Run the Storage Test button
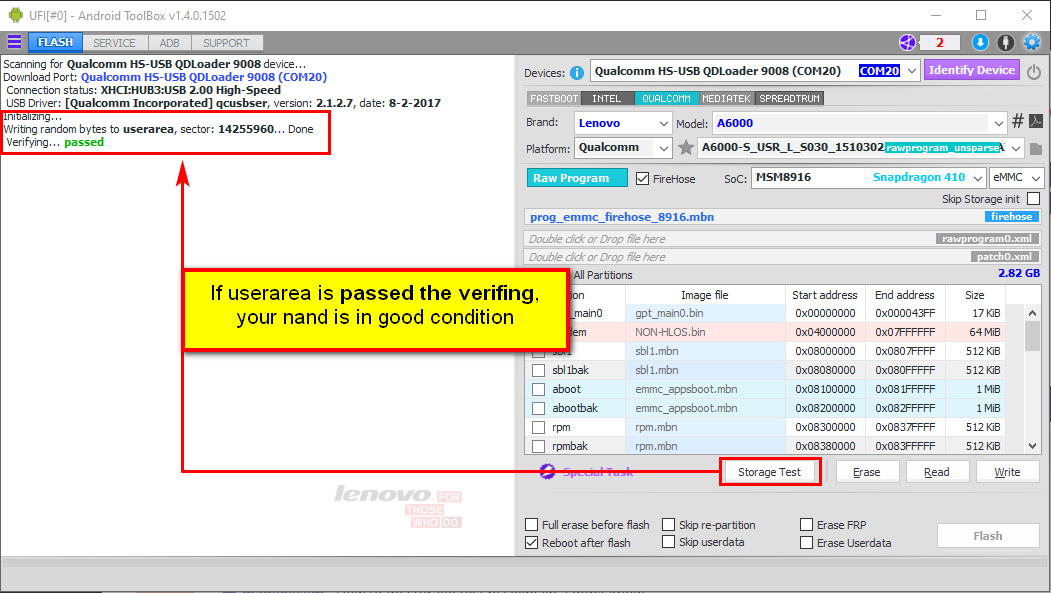 (769, 472)
